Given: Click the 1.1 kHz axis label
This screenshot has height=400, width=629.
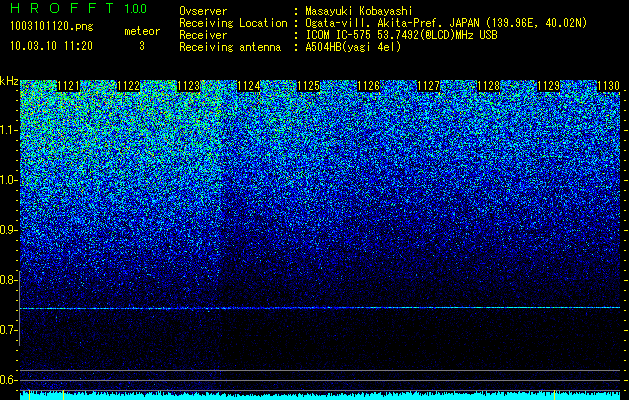Looking at the screenshot, I should pyautogui.click(x=8, y=130).
